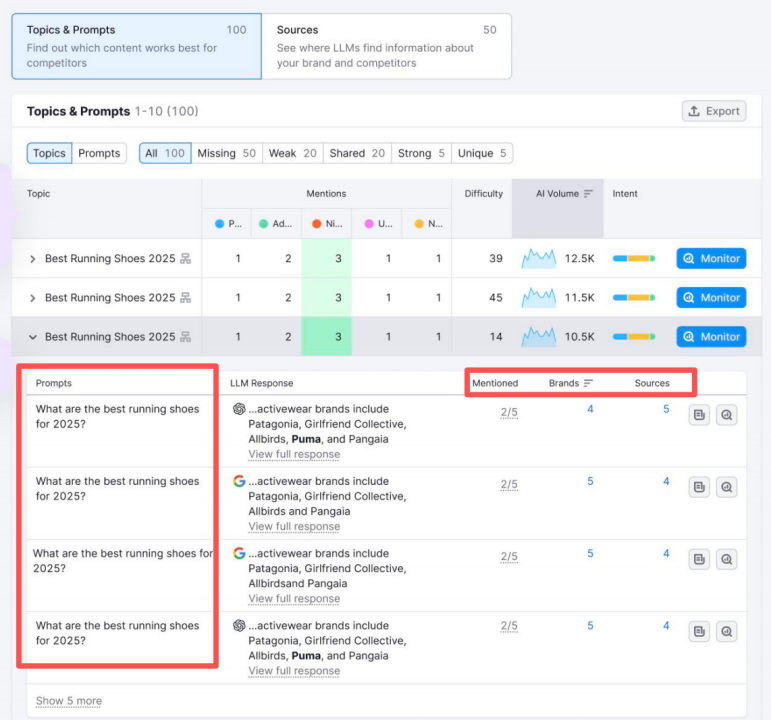
Task: Click Show 5 more below prompts
Action: click(68, 701)
